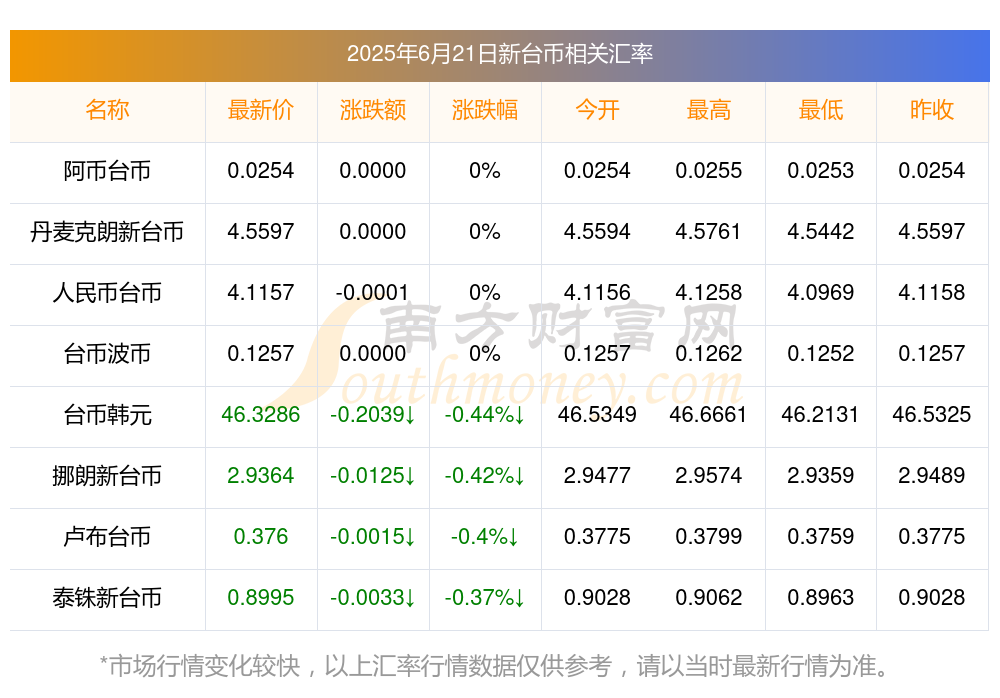Click the change amount -0.0015↓

[x=372, y=537]
